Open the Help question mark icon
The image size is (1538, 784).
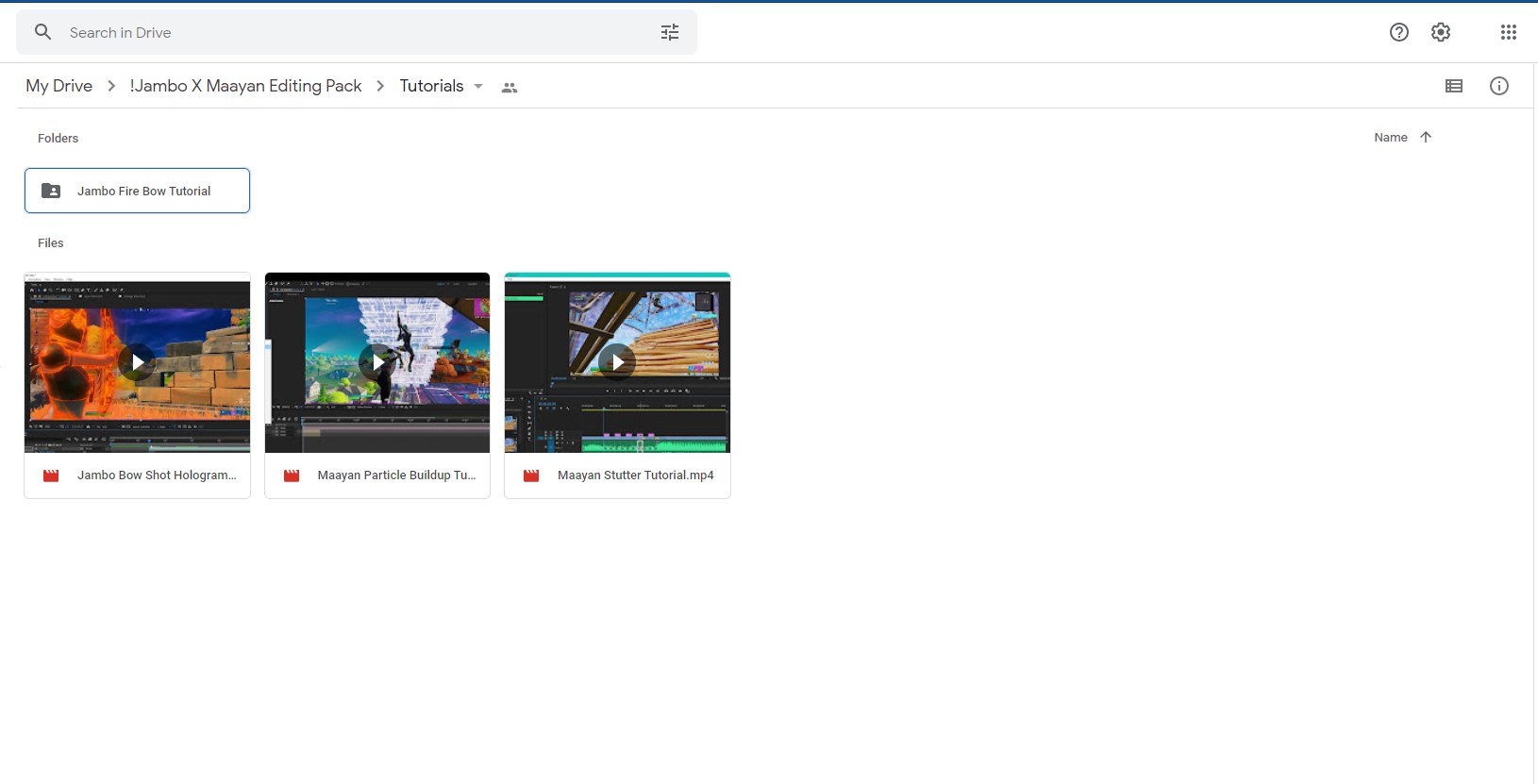[1399, 32]
